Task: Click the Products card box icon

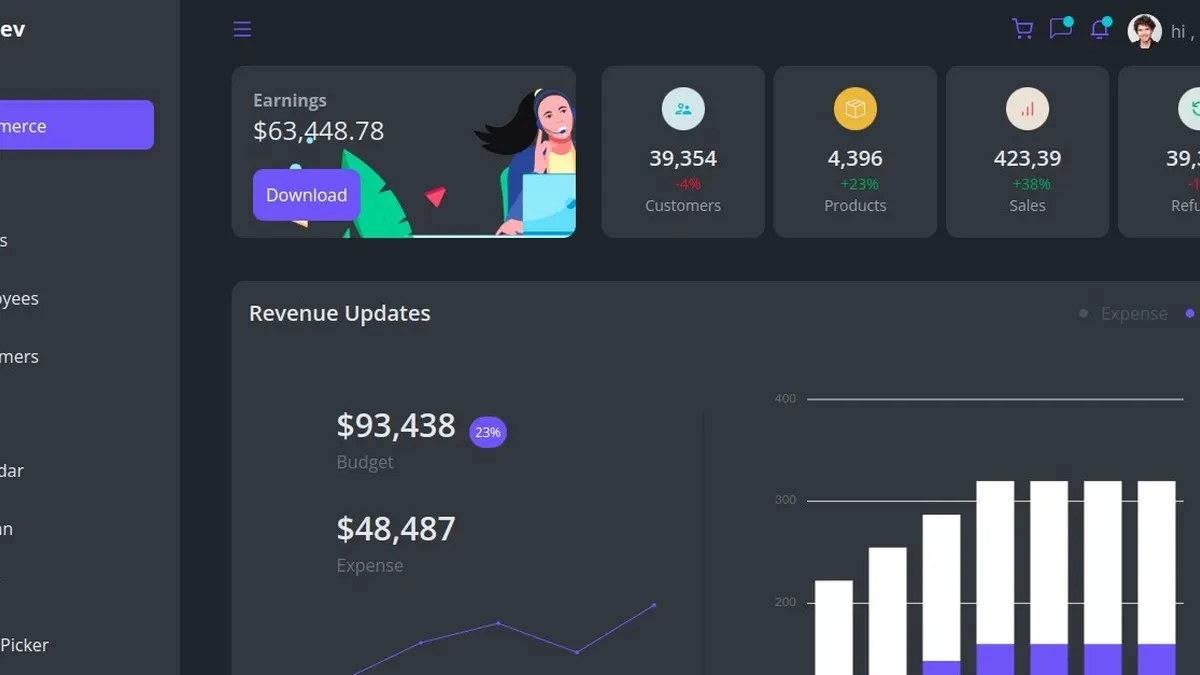Action: click(x=855, y=109)
